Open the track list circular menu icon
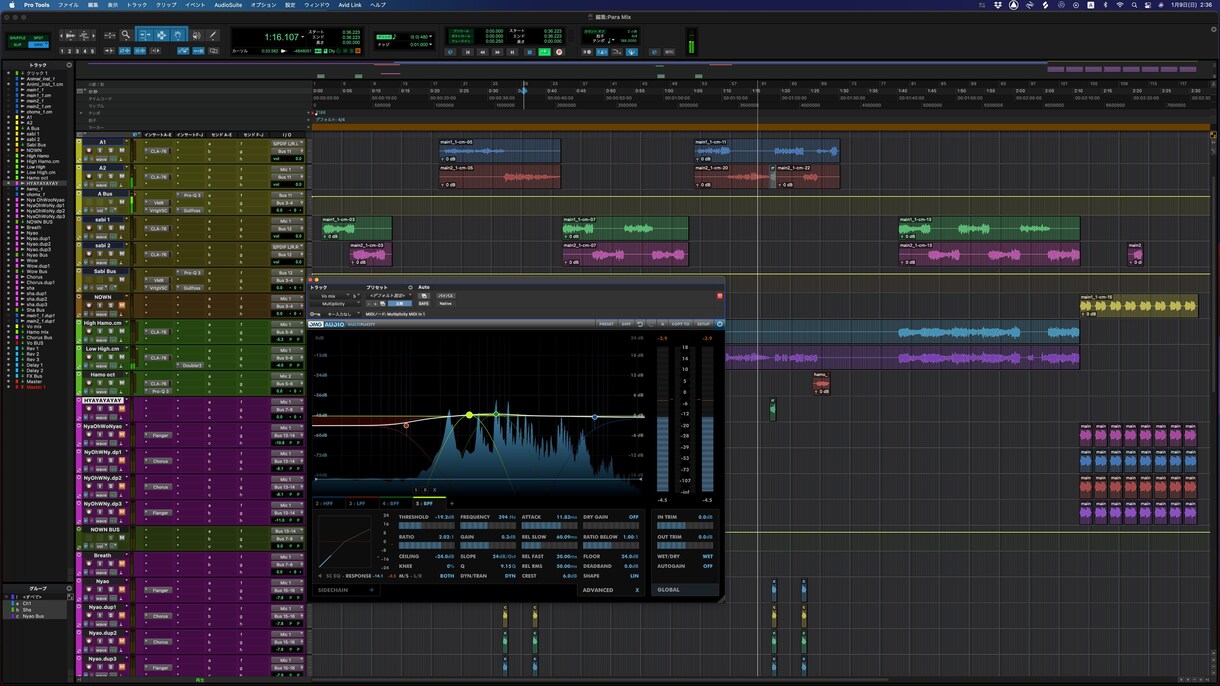 coord(69,66)
